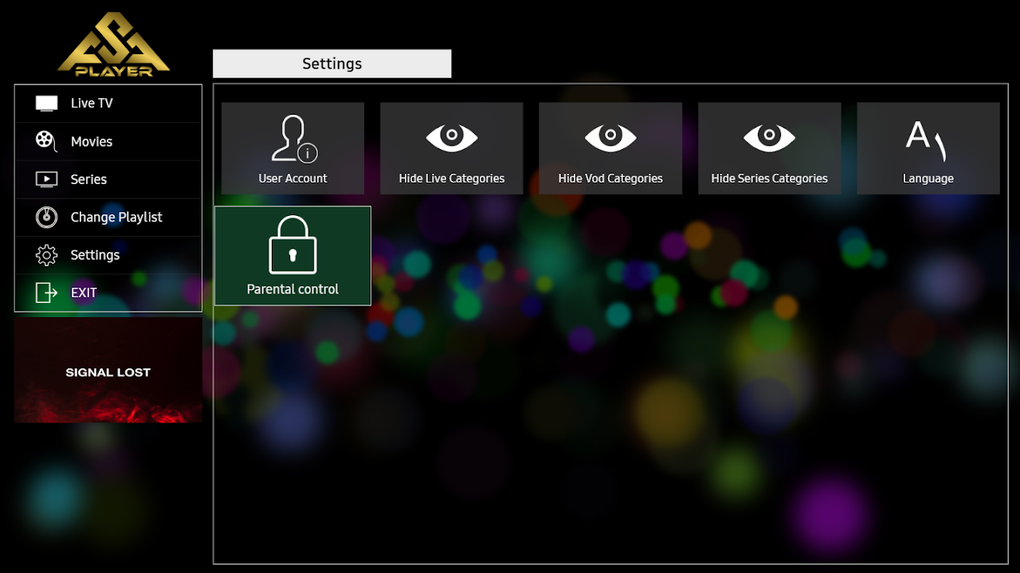Click the Series play screen icon
Image resolution: width=1020 pixels, height=573 pixels.
[x=46, y=179]
